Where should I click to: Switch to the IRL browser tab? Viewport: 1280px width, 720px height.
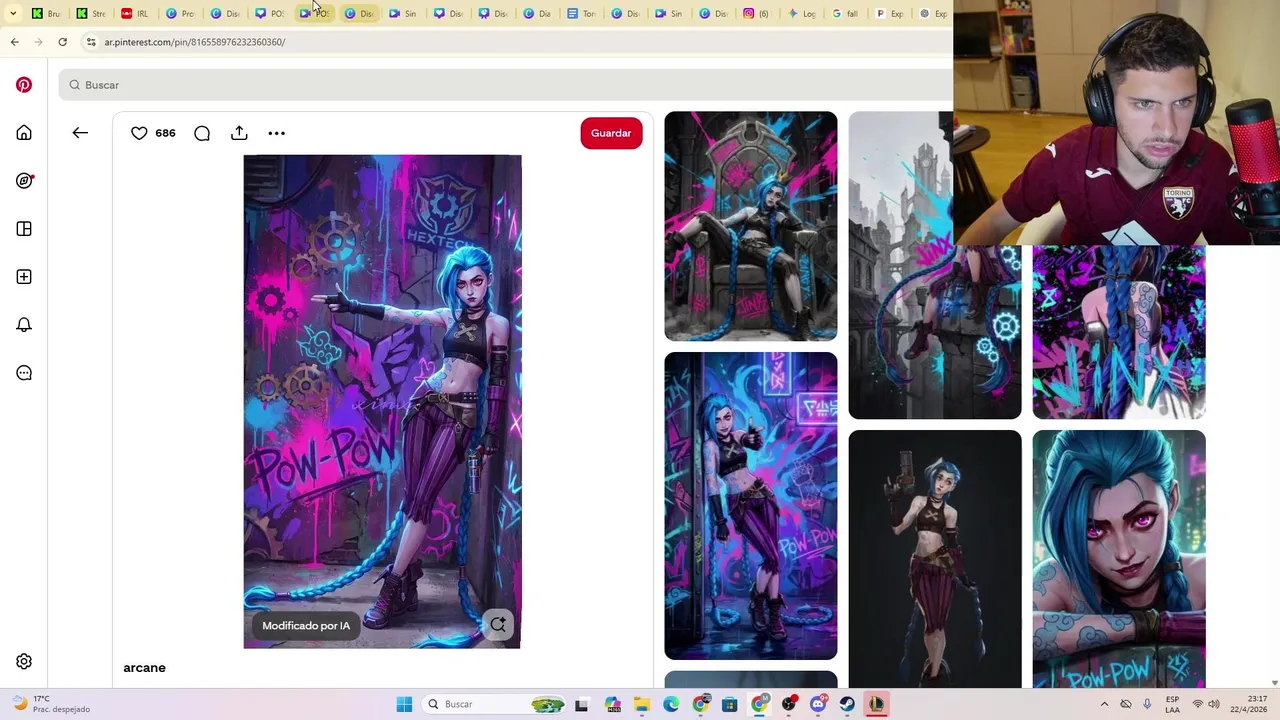pos(135,14)
